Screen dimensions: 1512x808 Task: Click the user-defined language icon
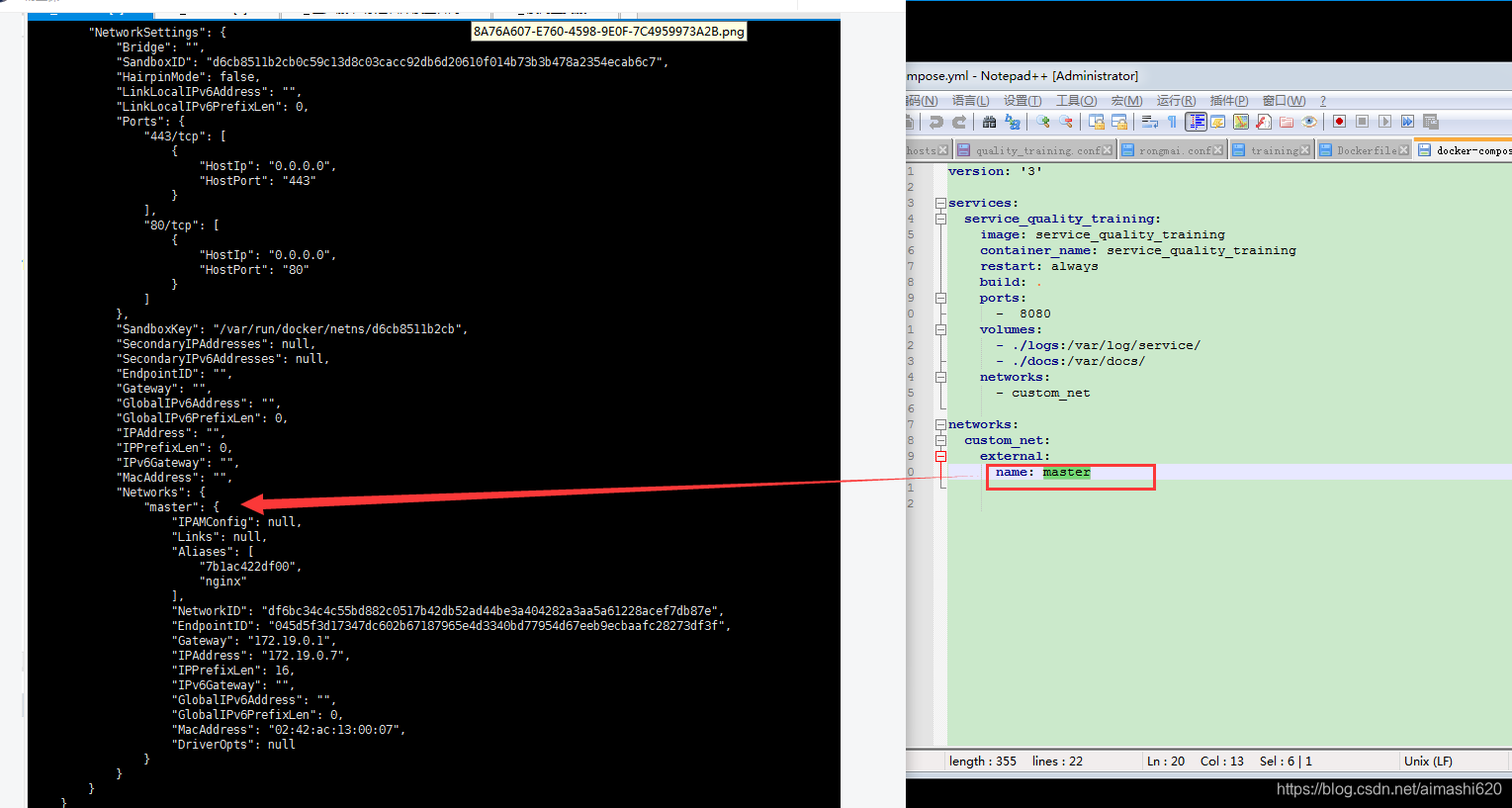pos(1218,122)
